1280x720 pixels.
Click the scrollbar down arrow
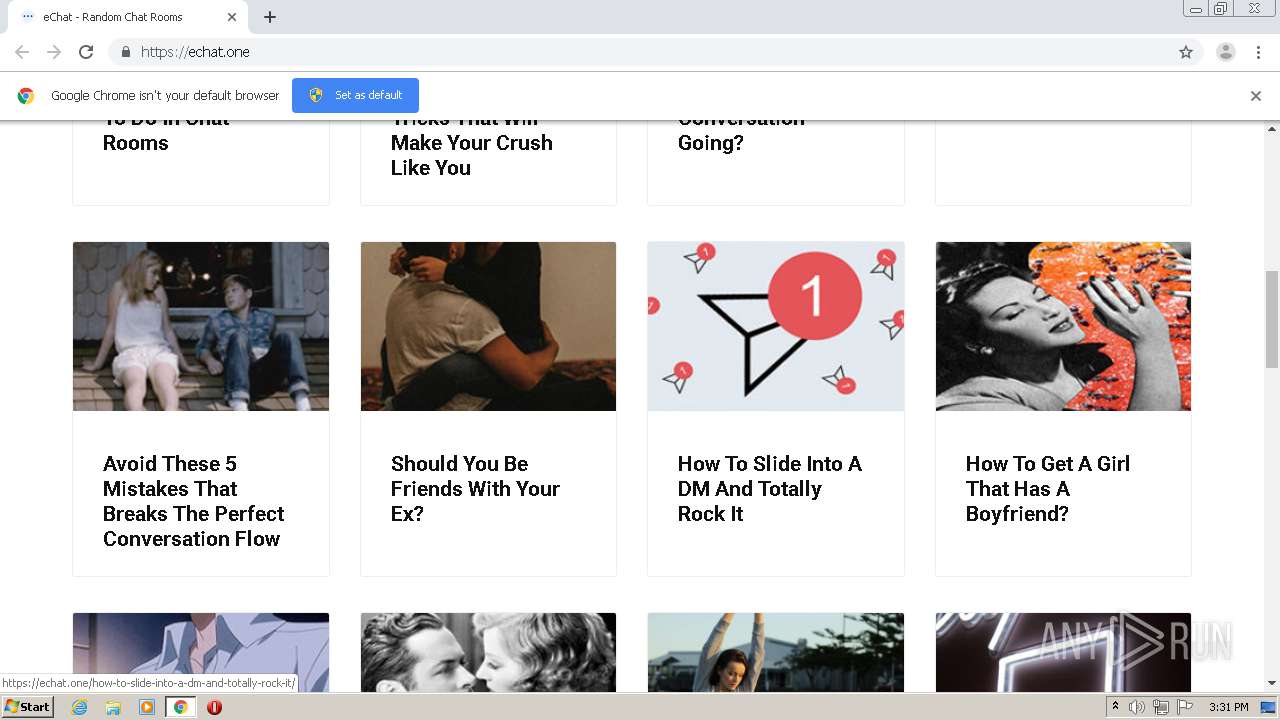[1272, 683]
